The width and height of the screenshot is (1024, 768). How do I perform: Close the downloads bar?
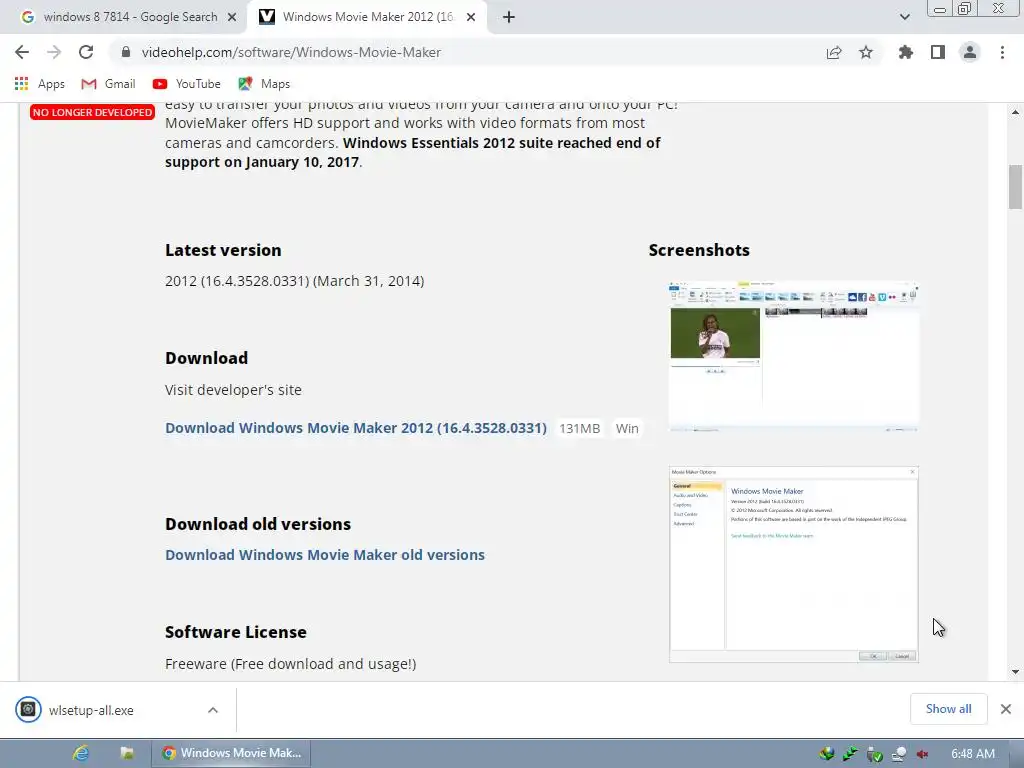point(1006,709)
